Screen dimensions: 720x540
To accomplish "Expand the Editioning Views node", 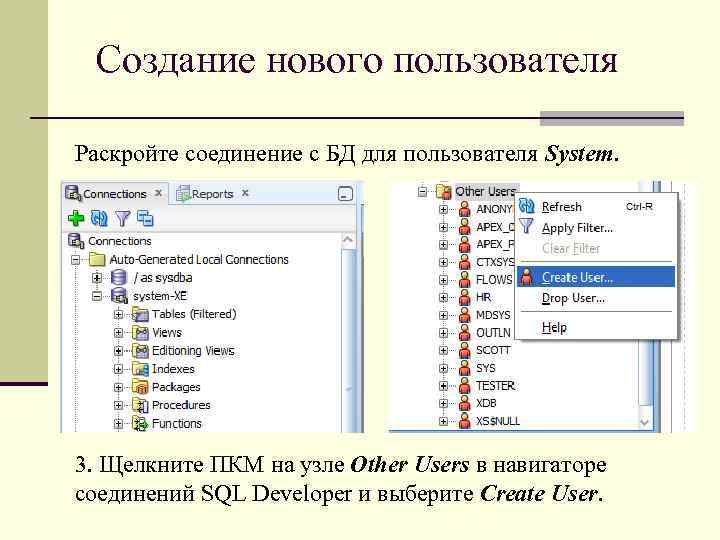I will [x=118, y=351].
